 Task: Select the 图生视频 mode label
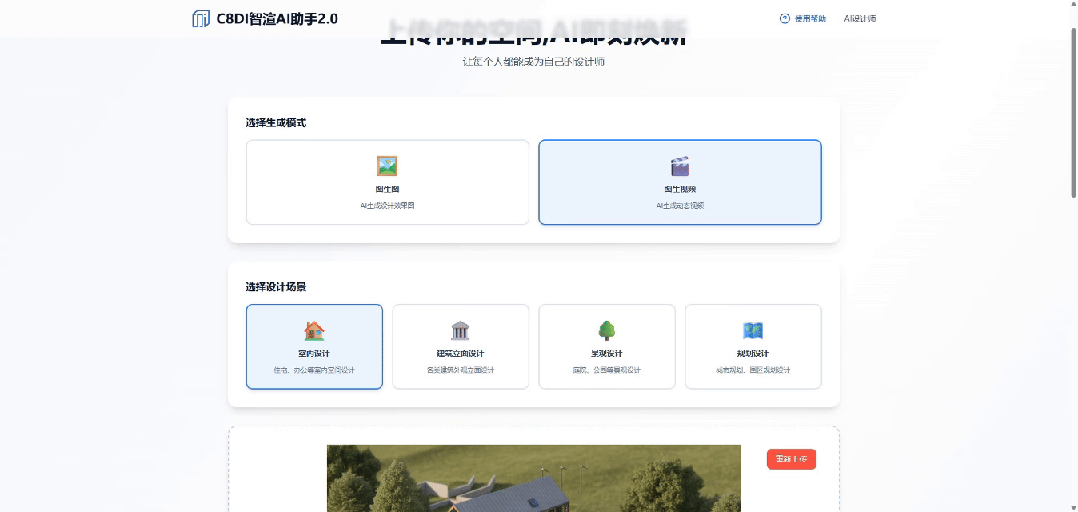[680, 189]
